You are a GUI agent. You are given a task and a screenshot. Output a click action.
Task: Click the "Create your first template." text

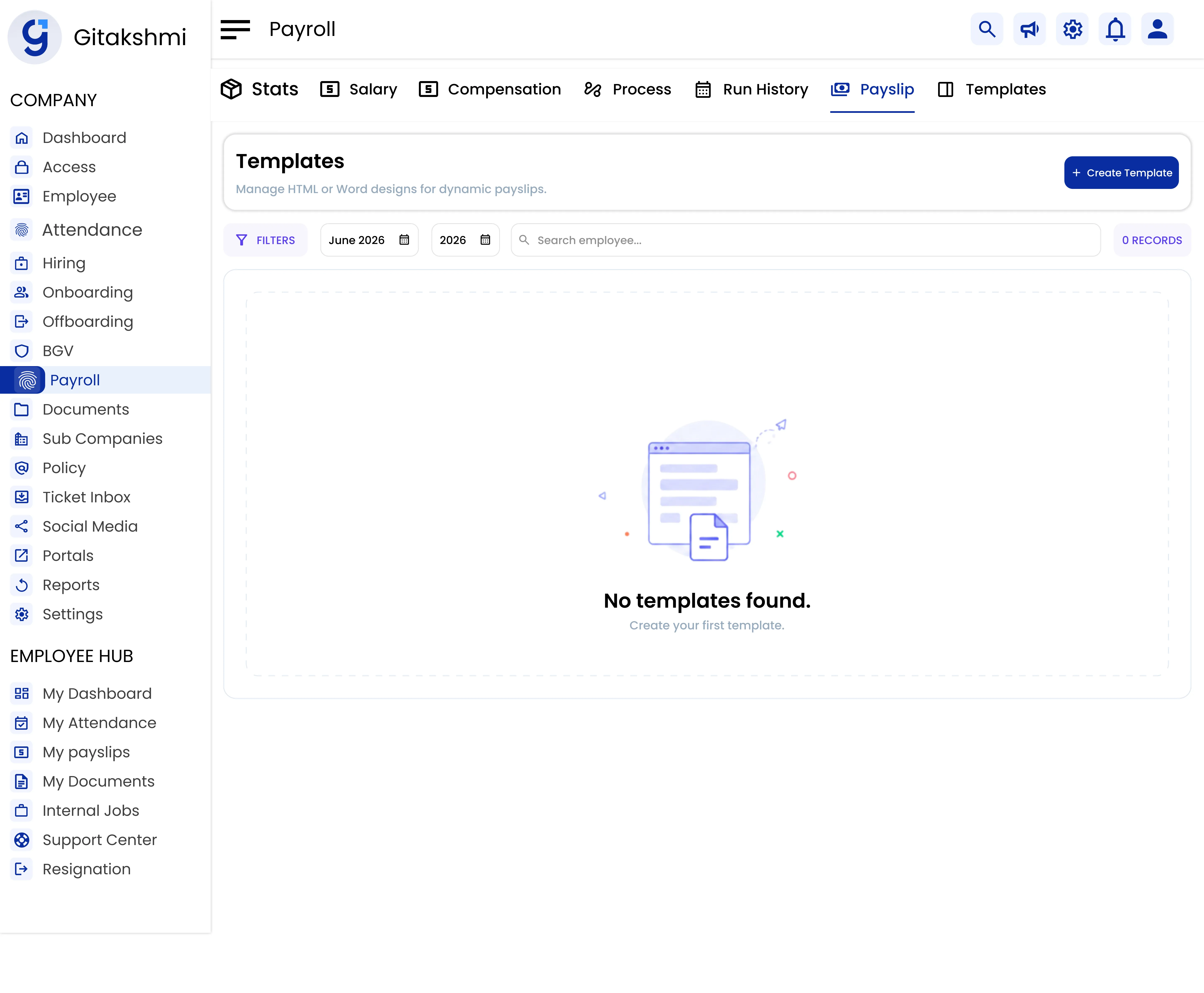click(707, 625)
